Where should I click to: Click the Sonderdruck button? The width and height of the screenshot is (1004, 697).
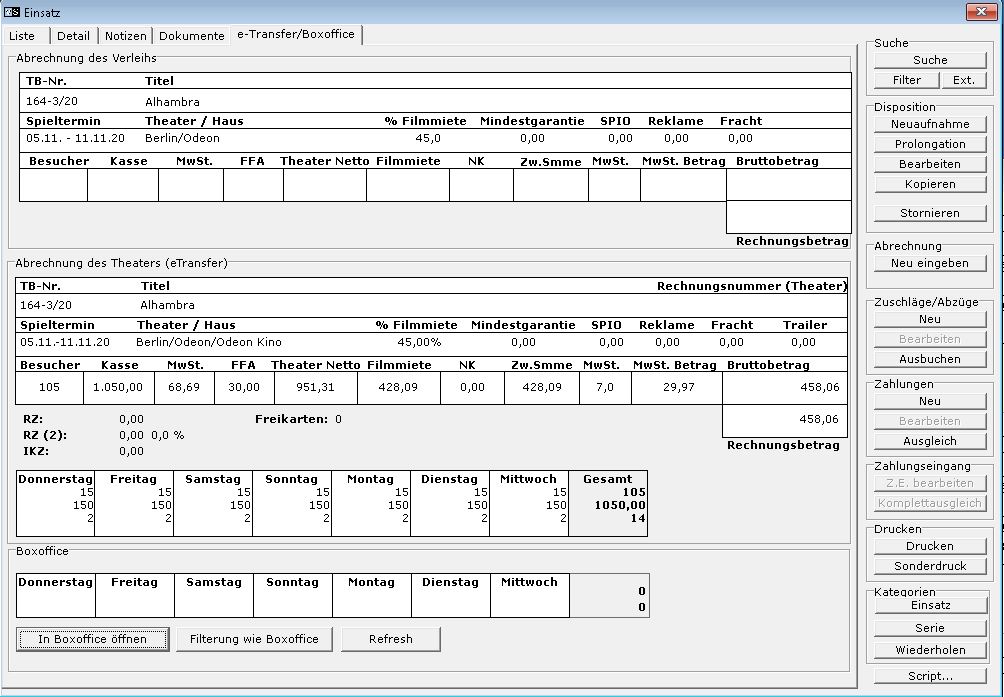(930, 566)
